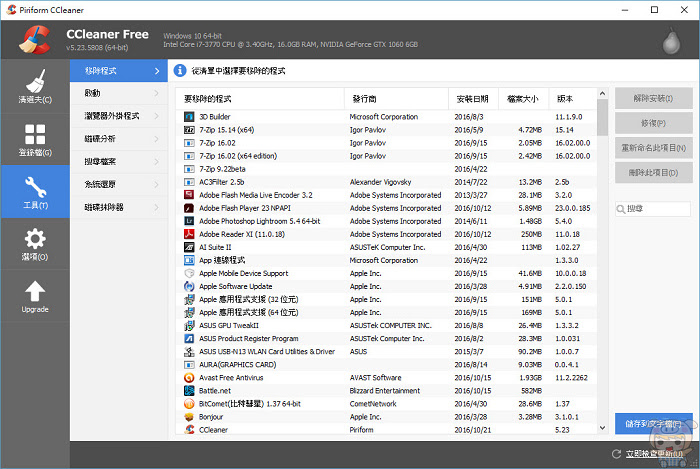Sort by Version column header
The width and height of the screenshot is (700, 469).
[x=573, y=99]
